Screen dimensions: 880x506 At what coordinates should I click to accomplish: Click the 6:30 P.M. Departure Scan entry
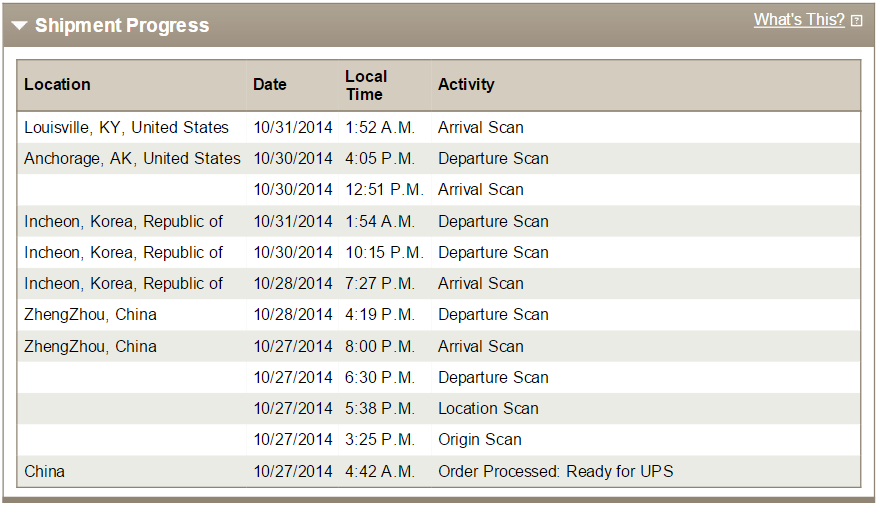pyautogui.click(x=439, y=378)
